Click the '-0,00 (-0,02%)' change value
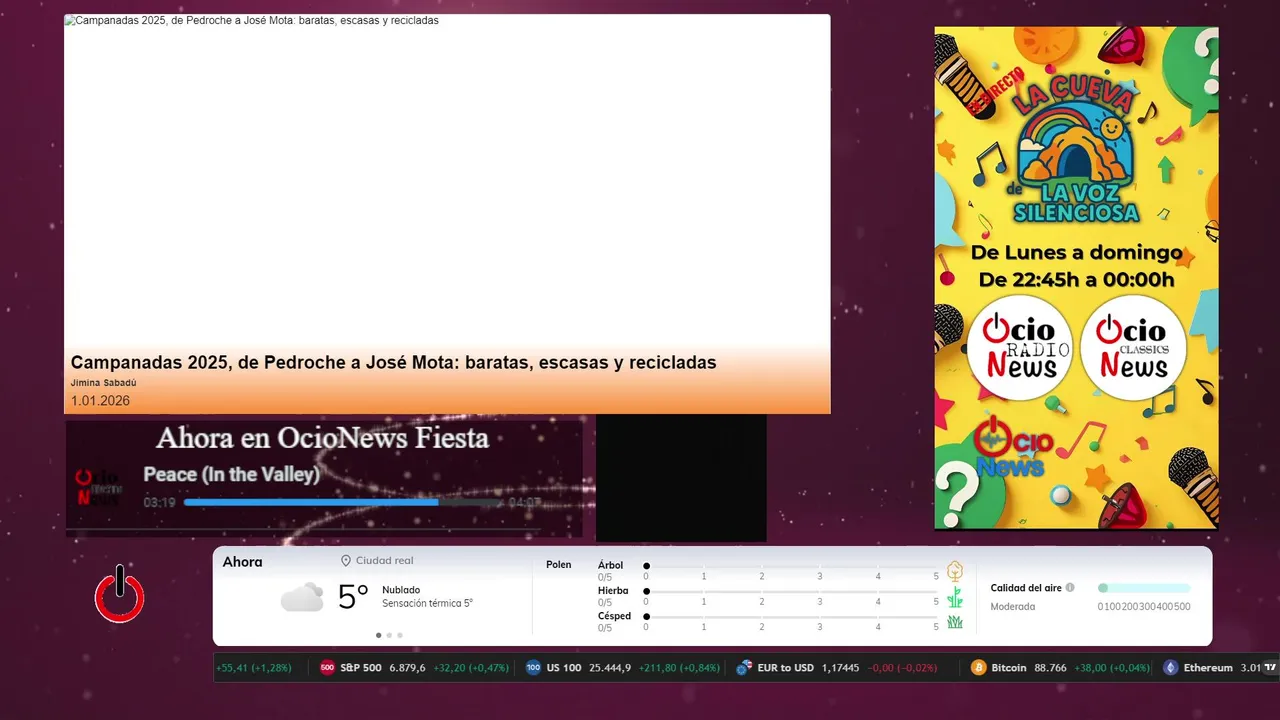The height and width of the screenshot is (720, 1280). 902,668
